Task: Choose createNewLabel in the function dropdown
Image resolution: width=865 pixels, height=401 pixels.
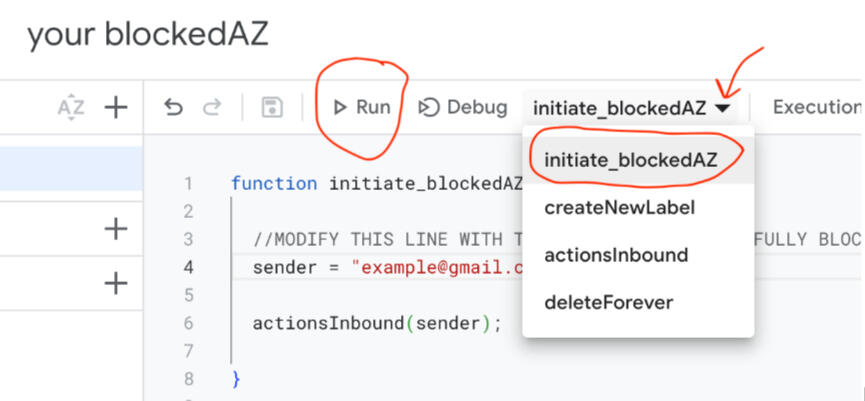Action: 619,208
